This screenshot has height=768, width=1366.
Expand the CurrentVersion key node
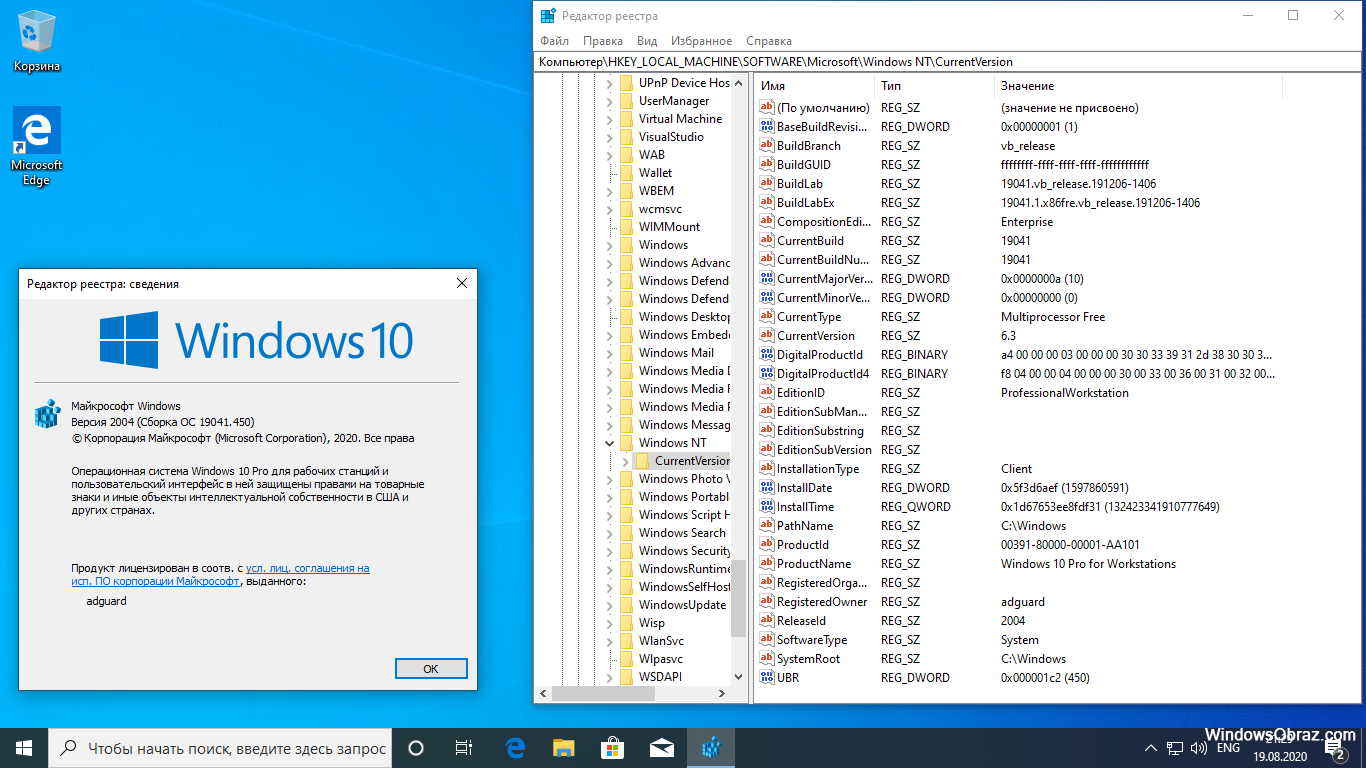(x=626, y=461)
